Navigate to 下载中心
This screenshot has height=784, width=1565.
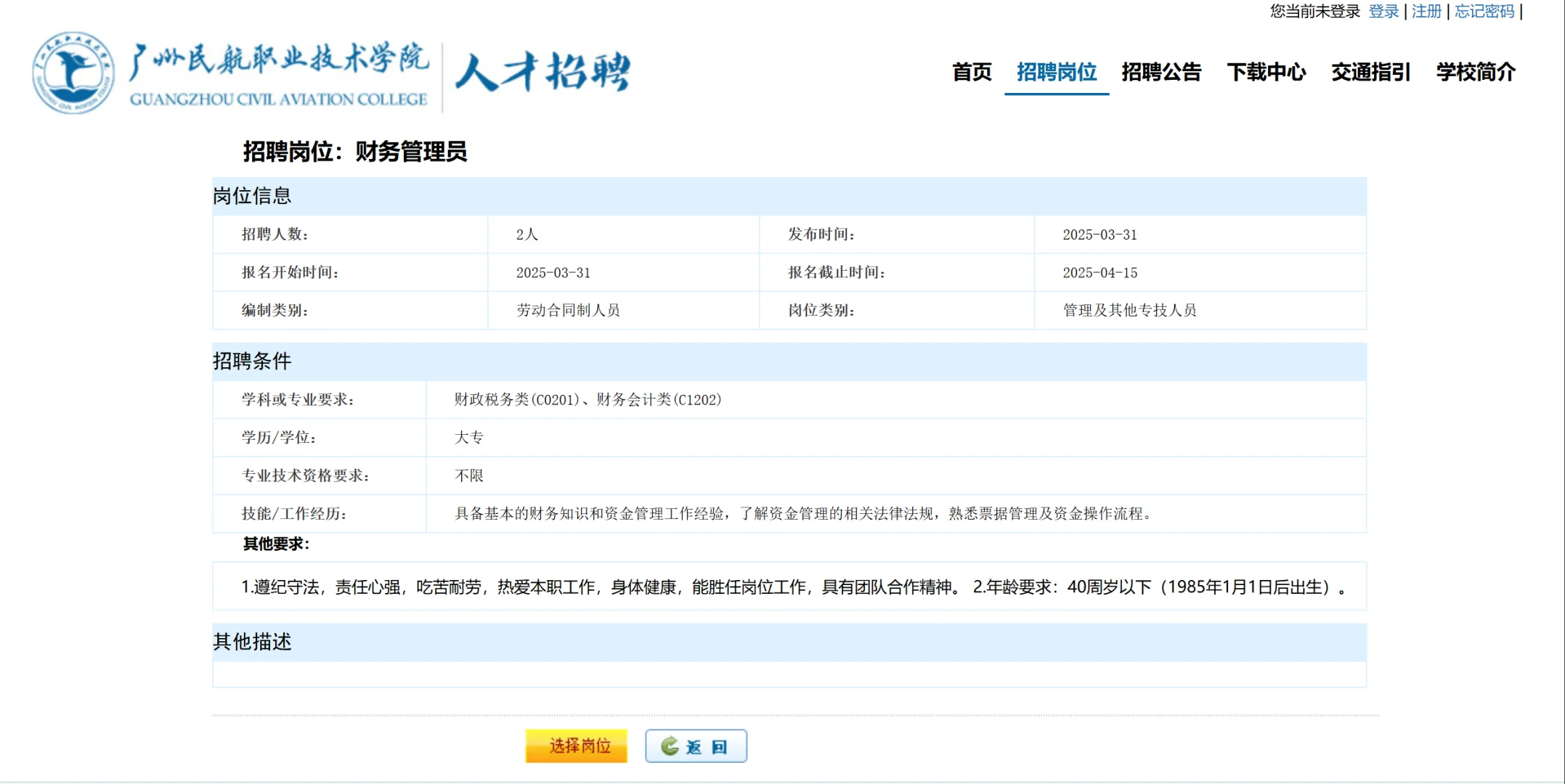pyautogui.click(x=1268, y=73)
